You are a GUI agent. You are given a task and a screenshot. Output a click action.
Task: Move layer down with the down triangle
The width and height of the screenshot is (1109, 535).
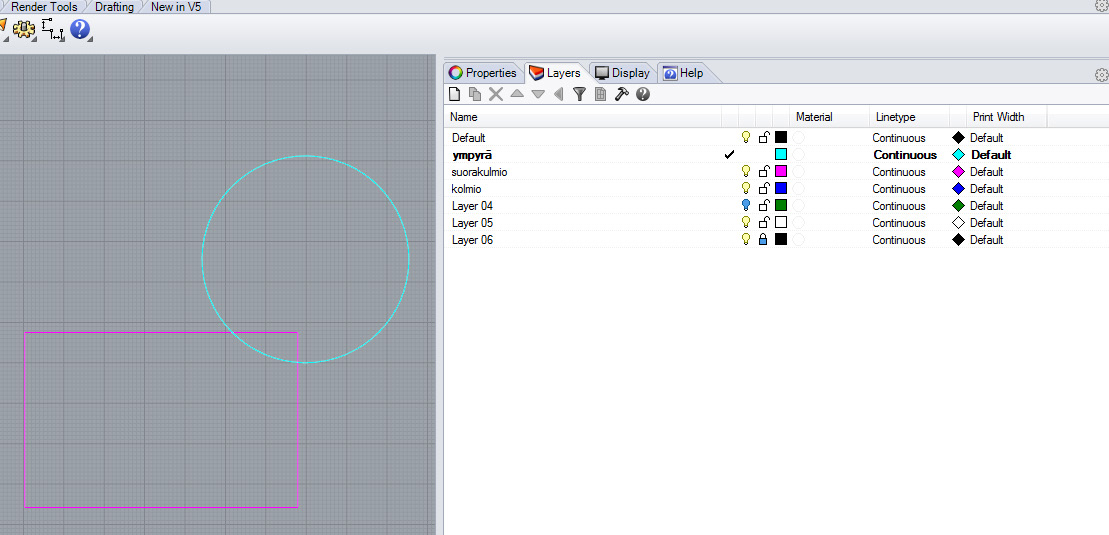538,94
